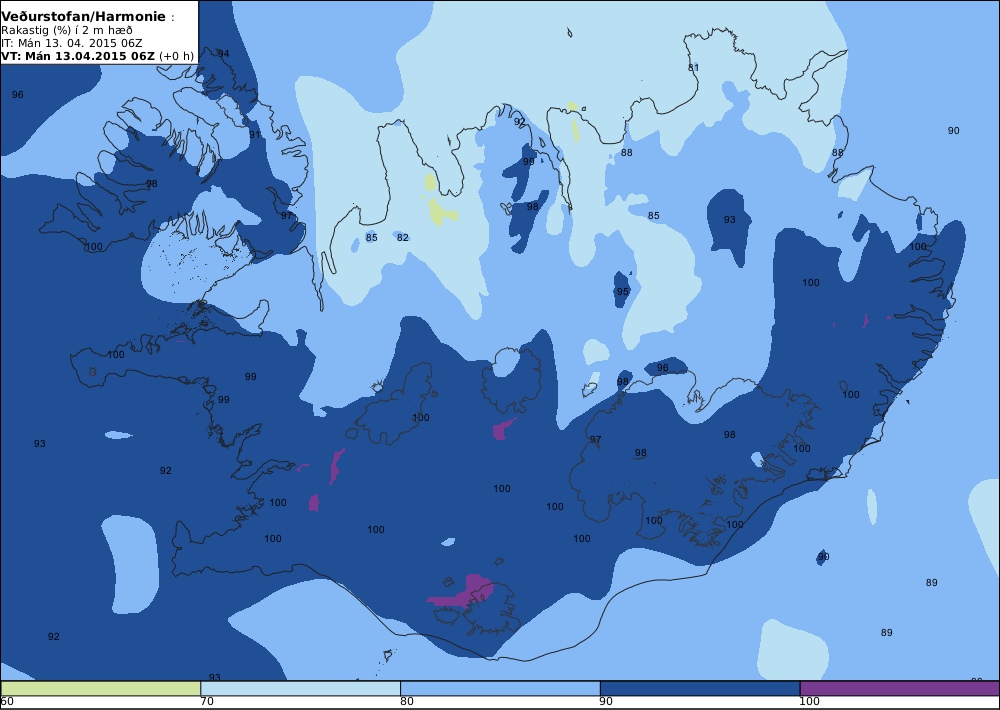
Task: Click the legend scale label '60'
Action: coord(7,702)
